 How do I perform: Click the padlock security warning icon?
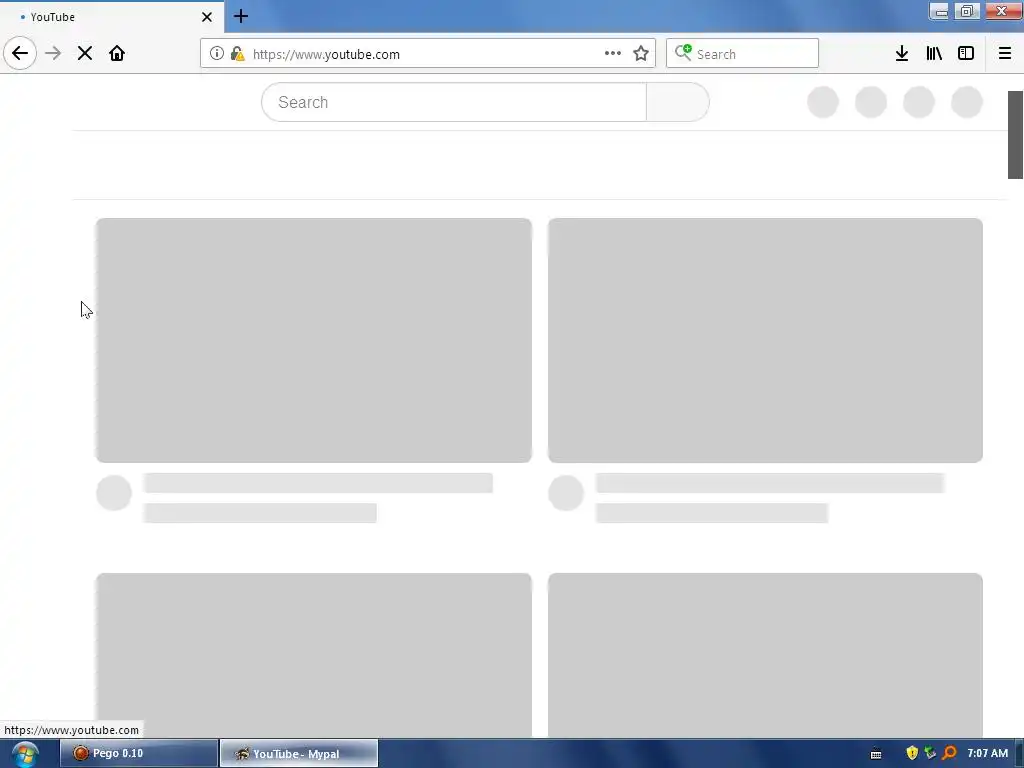(x=238, y=54)
